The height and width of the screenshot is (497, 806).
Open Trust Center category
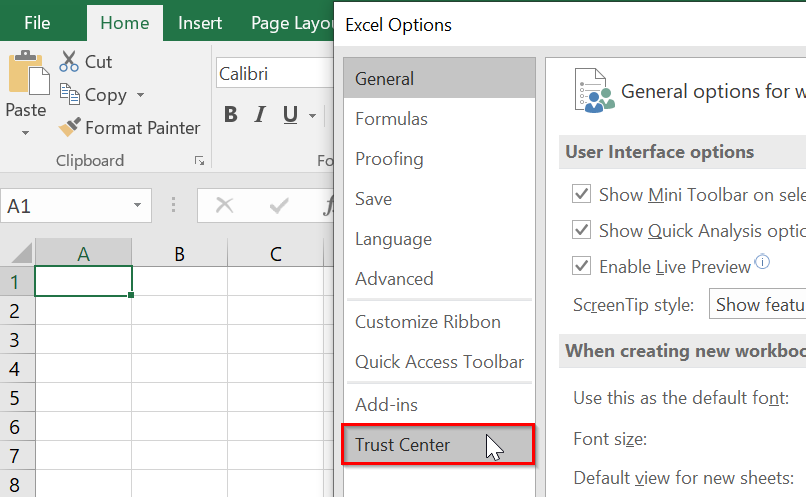point(438,445)
